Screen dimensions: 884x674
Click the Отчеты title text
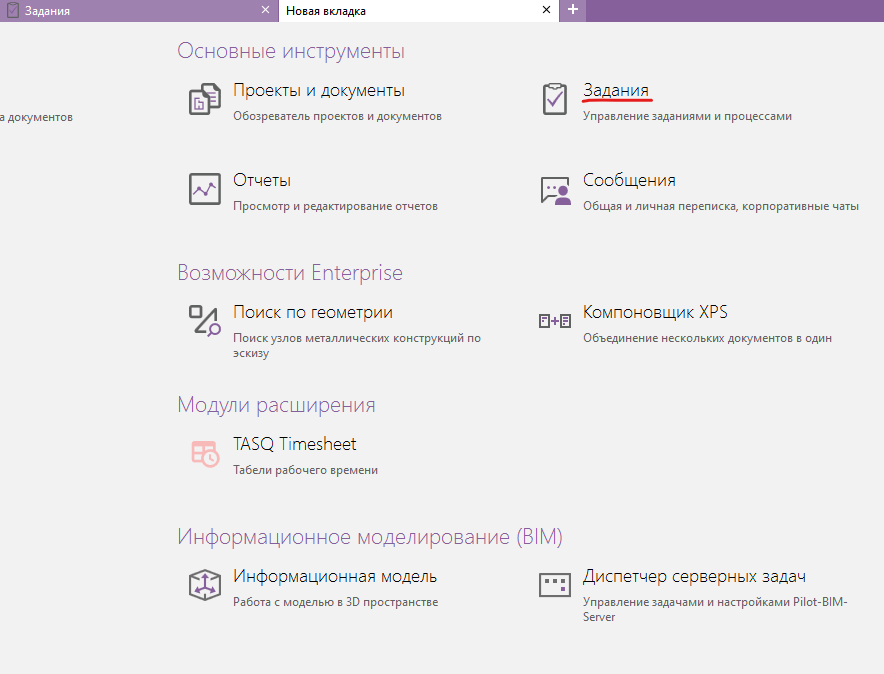click(261, 180)
